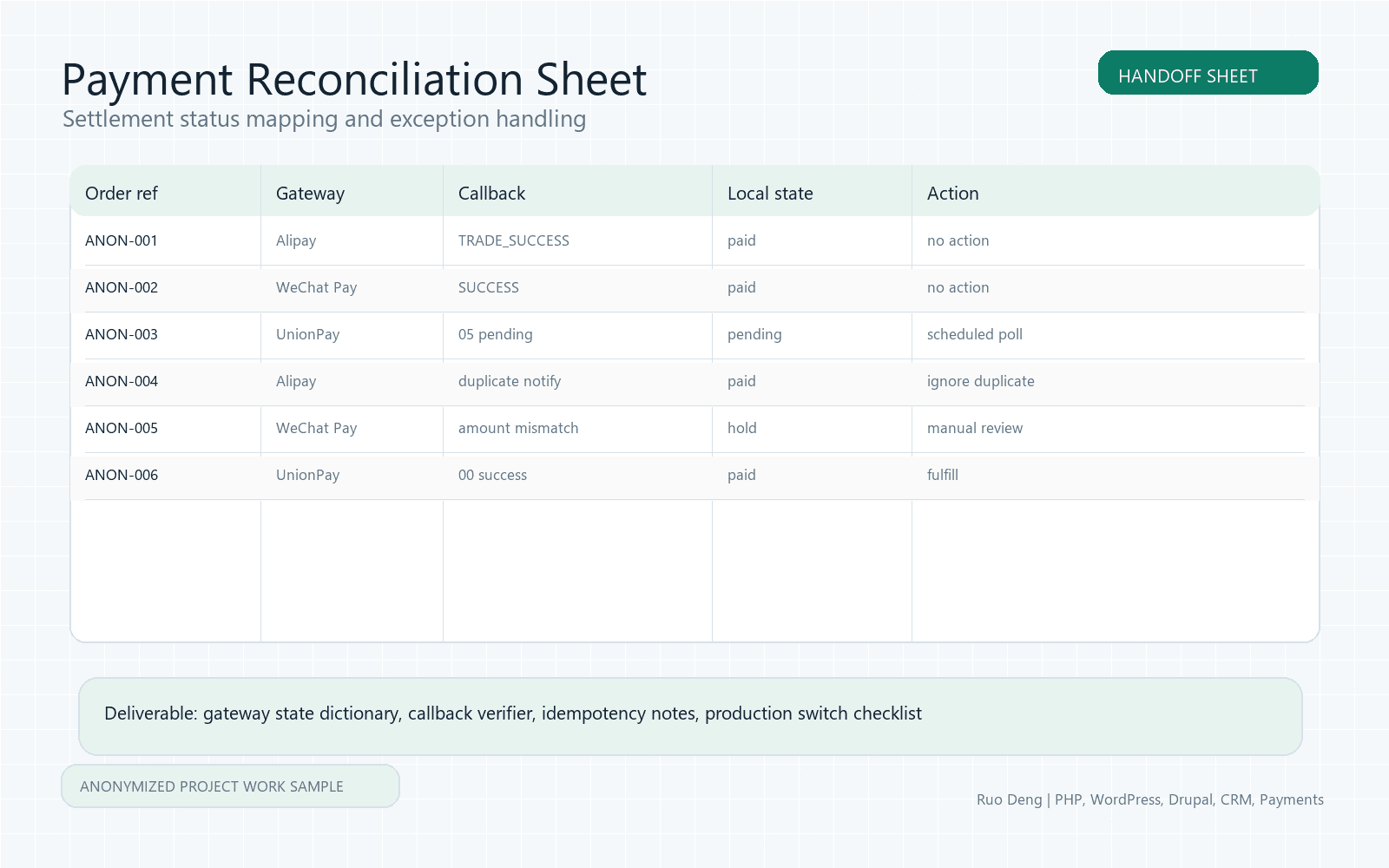Viewport: 1389px width, 868px height.
Task: Click the Order ref column header
Action: (x=122, y=194)
